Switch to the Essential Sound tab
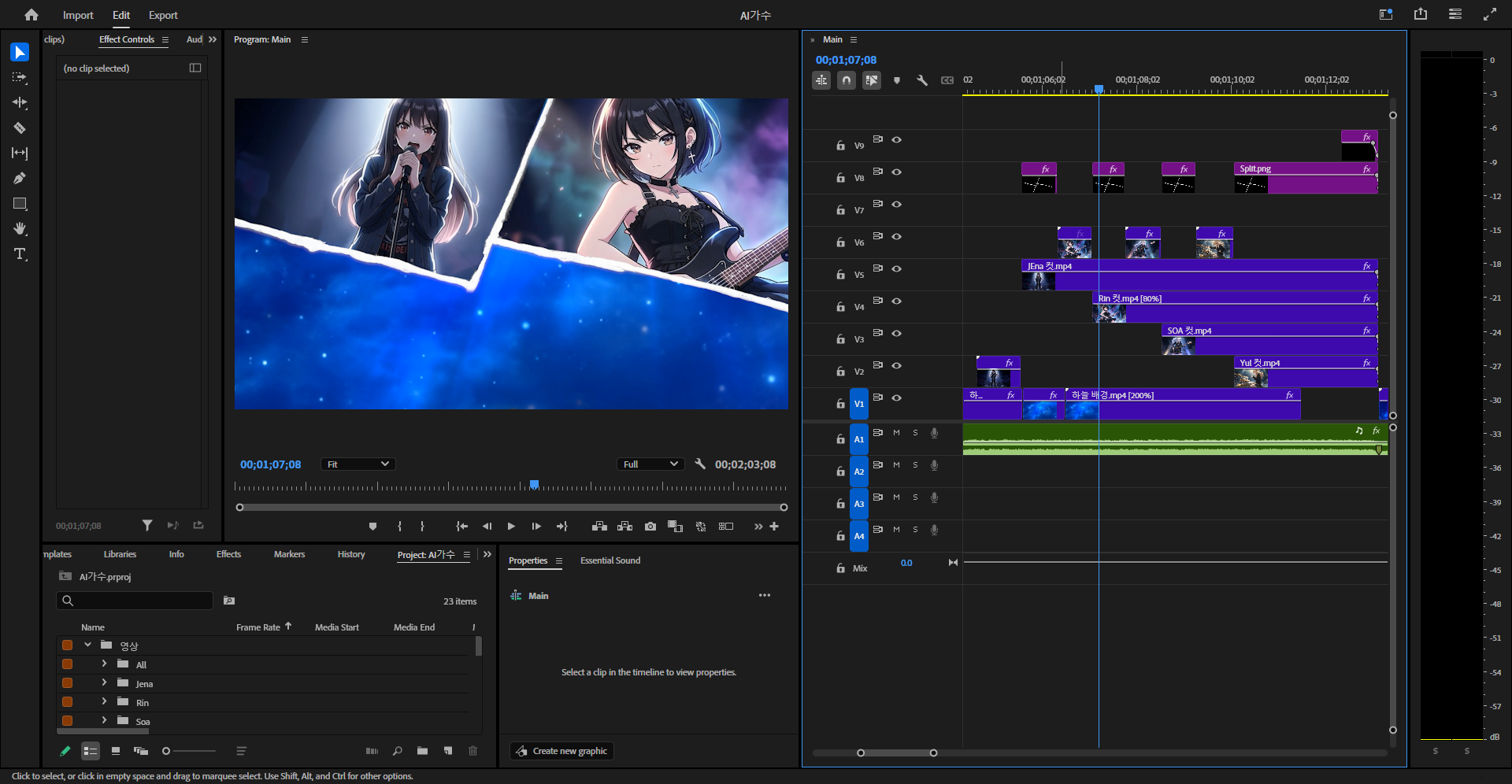 [x=610, y=560]
